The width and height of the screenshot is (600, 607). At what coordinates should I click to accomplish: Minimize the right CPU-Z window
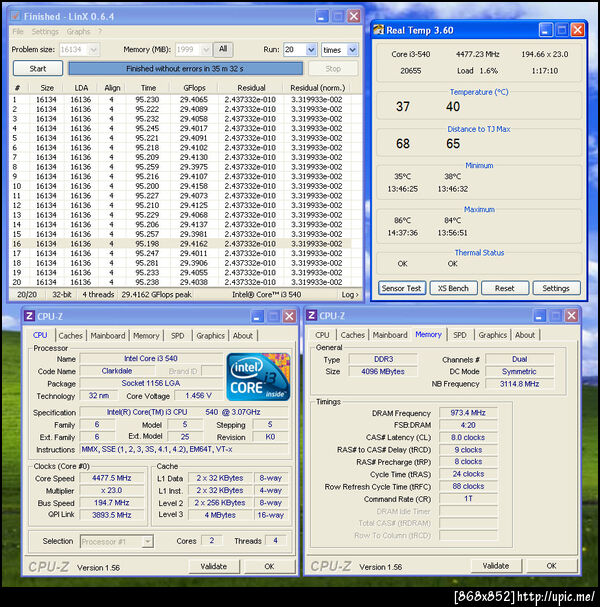[x=539, y=316]
